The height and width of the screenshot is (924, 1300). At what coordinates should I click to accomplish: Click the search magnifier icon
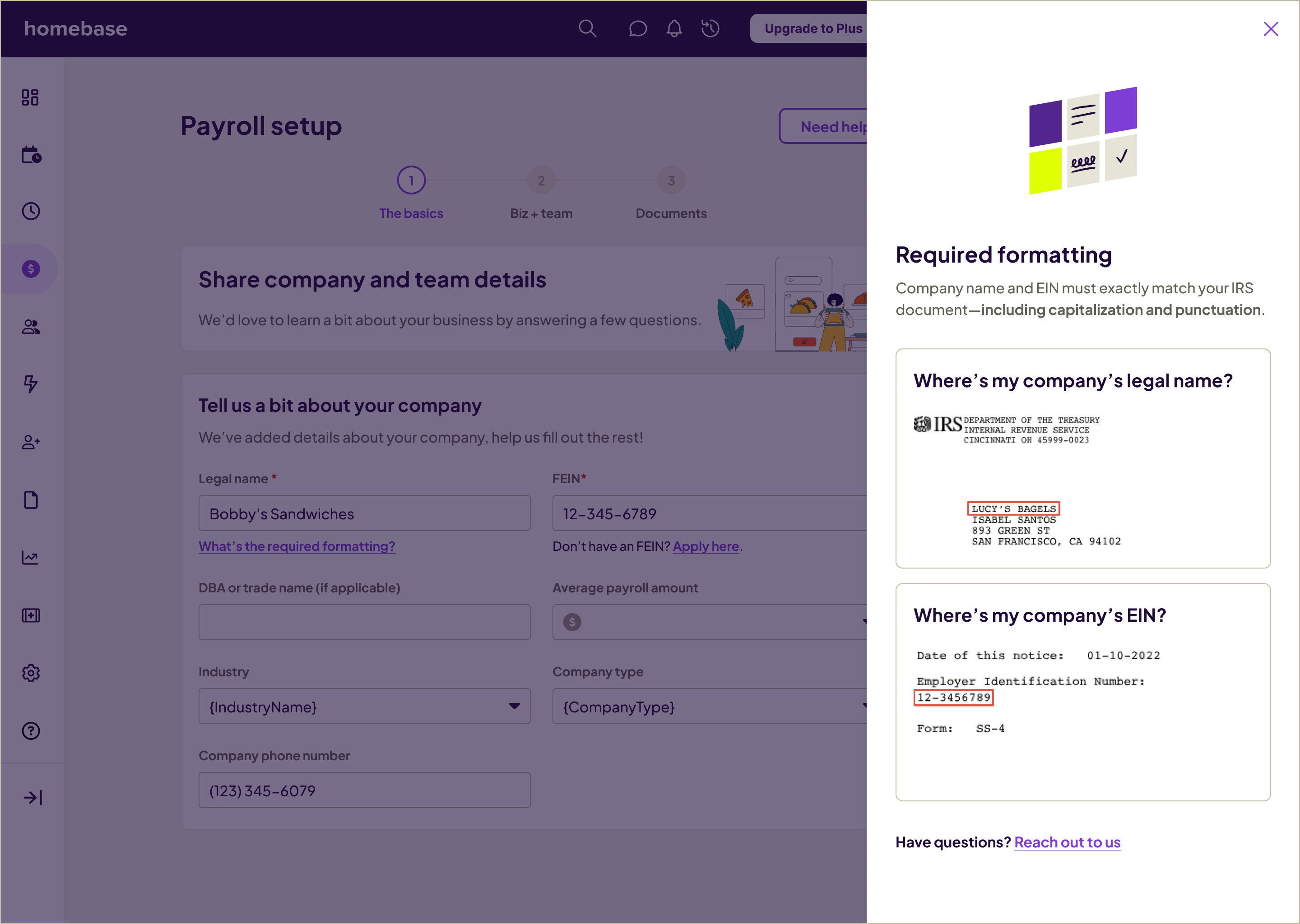587,28
